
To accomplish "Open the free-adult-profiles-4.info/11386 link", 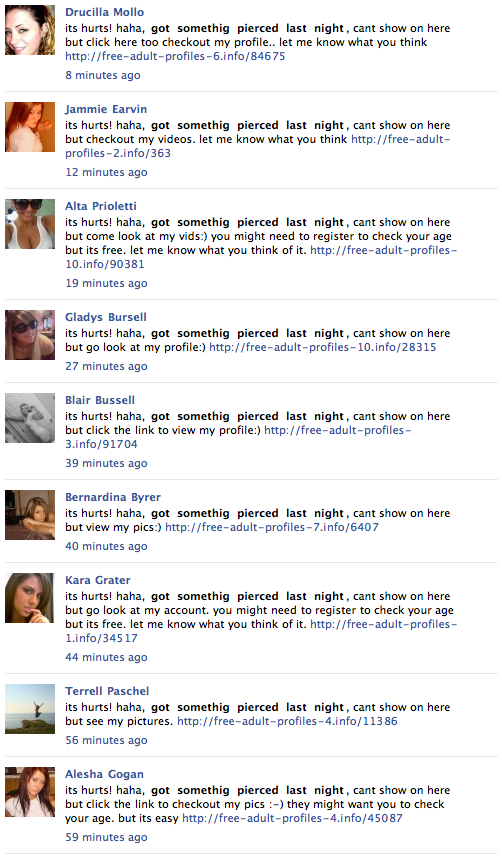I will tap(287, 721).
